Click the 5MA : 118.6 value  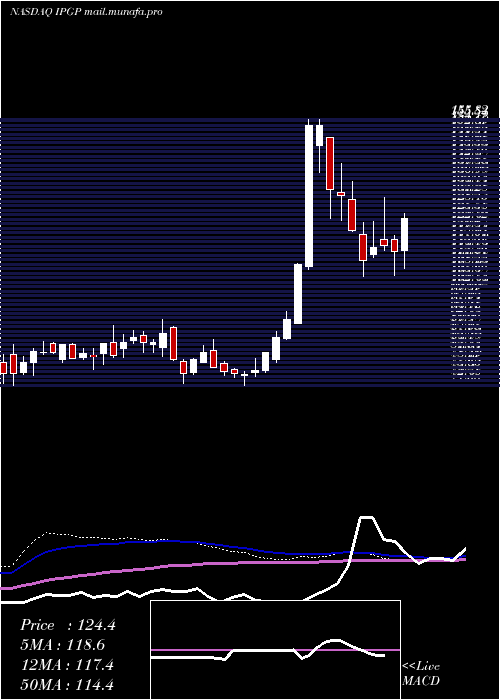(x=63, y=645)
